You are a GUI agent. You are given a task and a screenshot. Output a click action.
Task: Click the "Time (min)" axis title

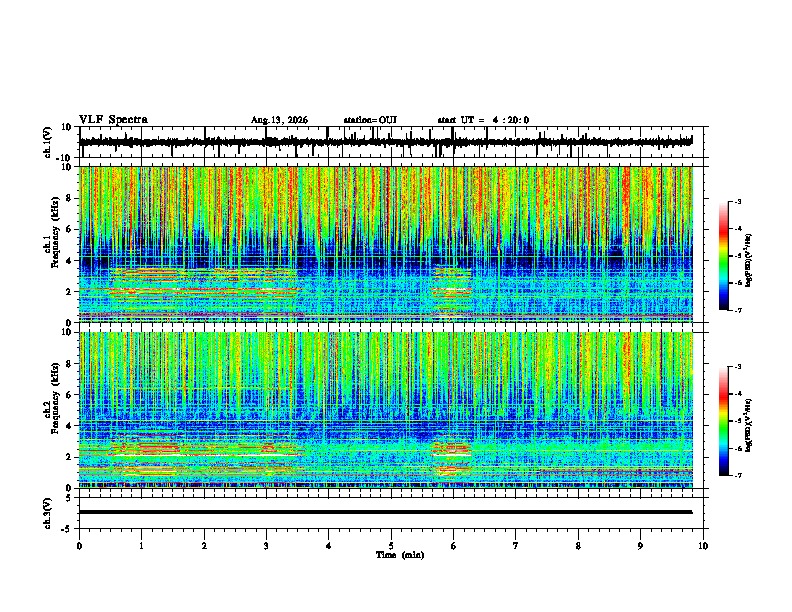click(x=400, y=555)
